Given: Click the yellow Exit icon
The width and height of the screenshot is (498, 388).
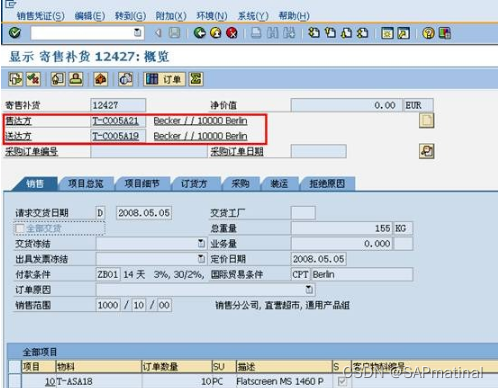Looking at the screenshot, I should (x=216, y=33).
